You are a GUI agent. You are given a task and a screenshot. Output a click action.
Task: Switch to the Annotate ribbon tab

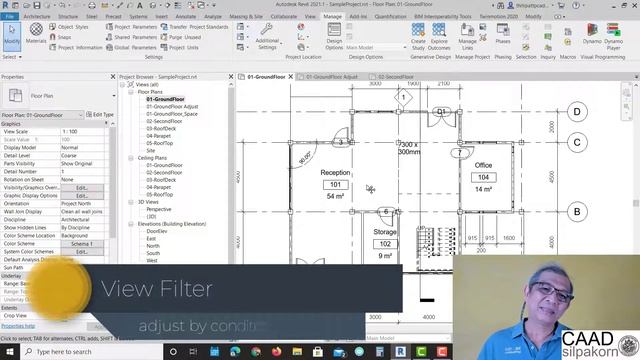click(186, 16)
